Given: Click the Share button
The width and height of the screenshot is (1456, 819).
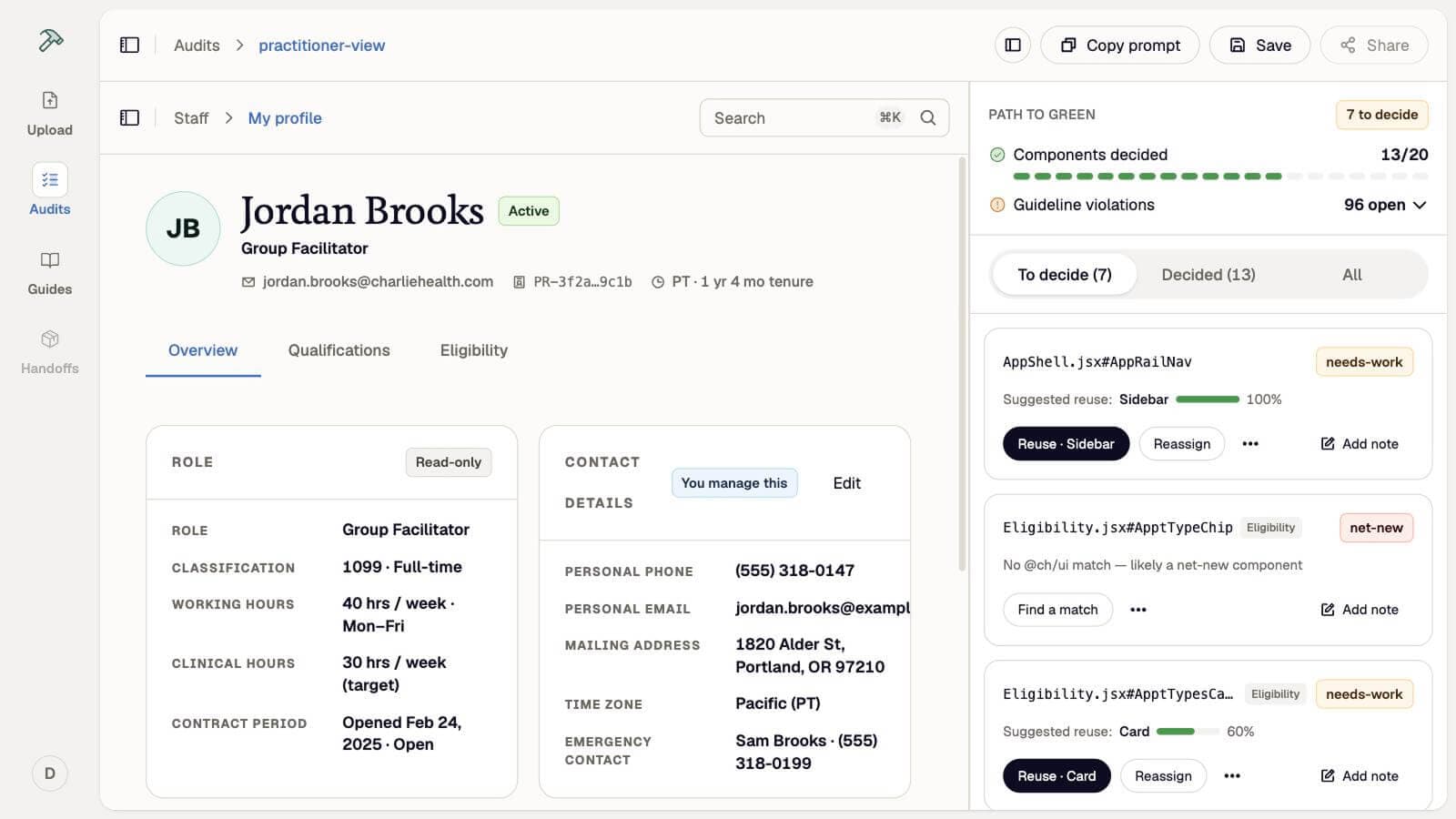Looking at the screenshot, I should pos(1374,45).
